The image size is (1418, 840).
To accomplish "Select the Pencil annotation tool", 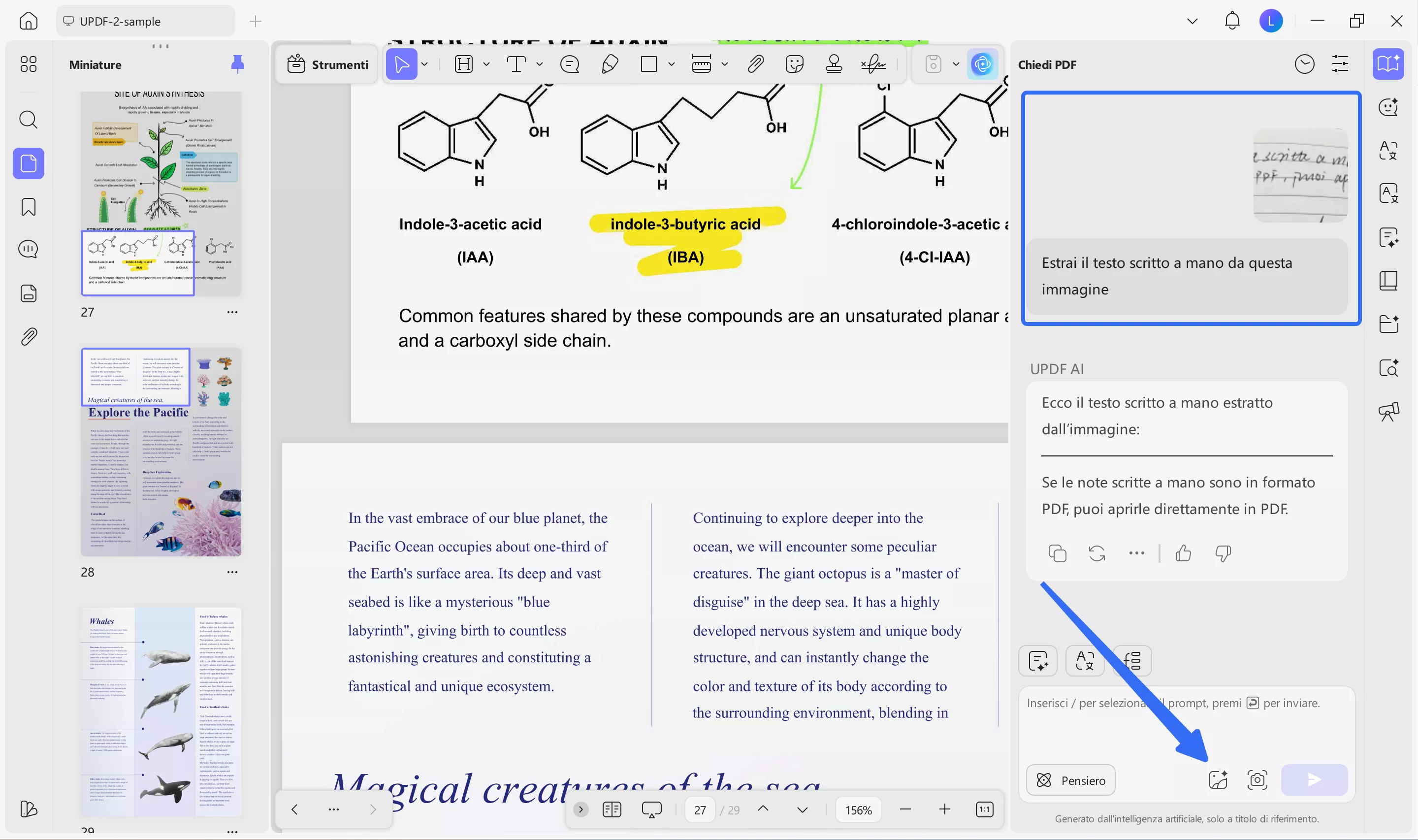I will click(610, 64).
